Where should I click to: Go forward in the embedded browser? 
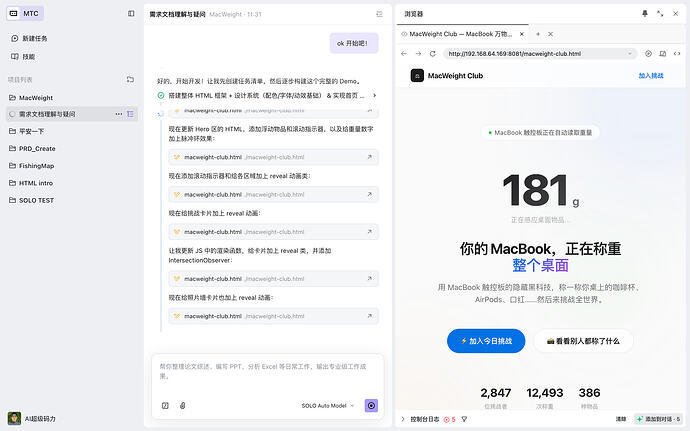pos(418,54)
